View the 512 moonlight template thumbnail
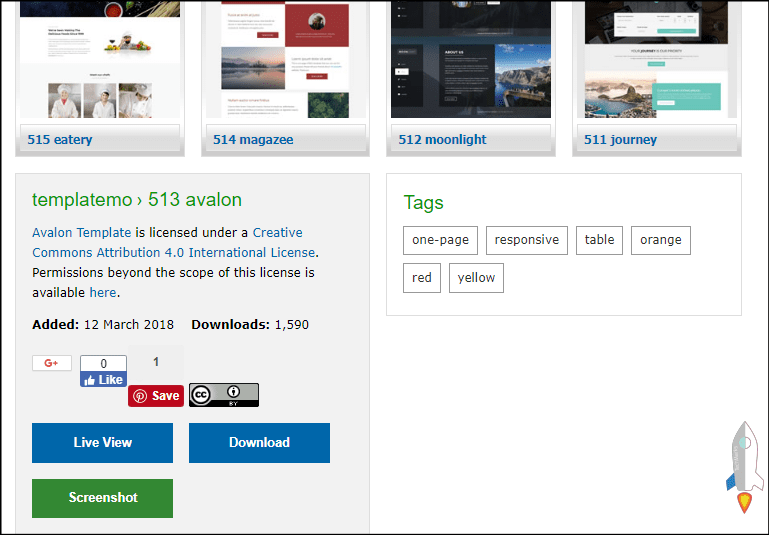The width and height of the screenshot is (769, 535). point(470,60)
